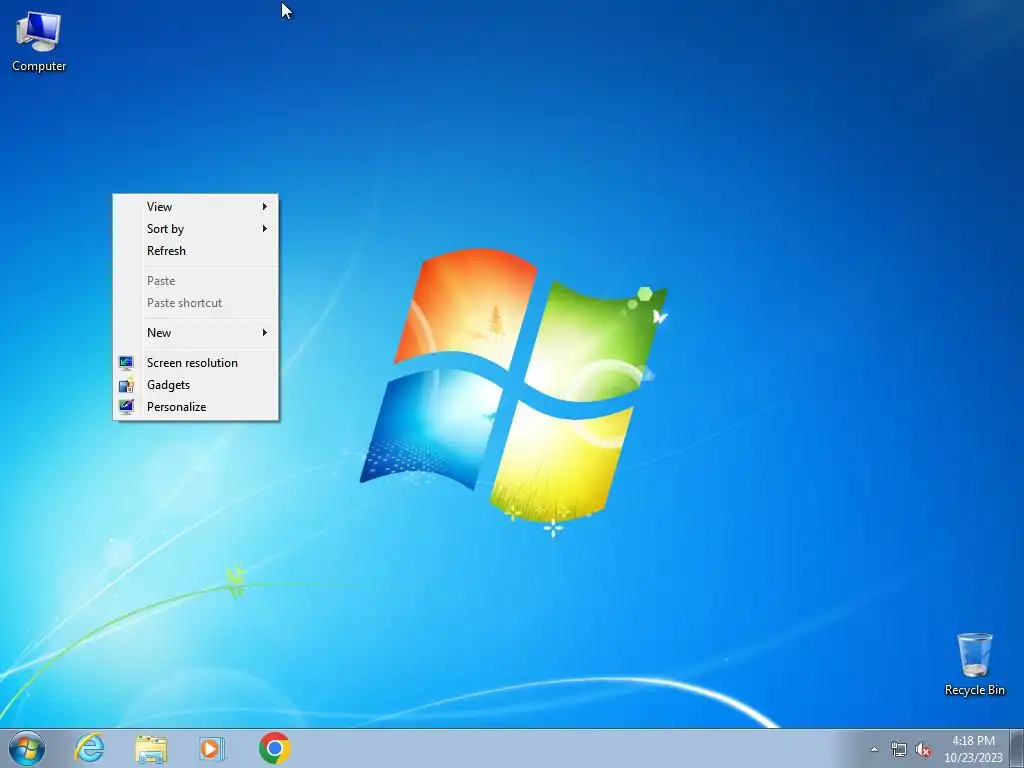Viewport: 1024px width, 768px height.
Task: Click the Recycle Bin label text
Action: pyautogui.click(x=975, y=690)
